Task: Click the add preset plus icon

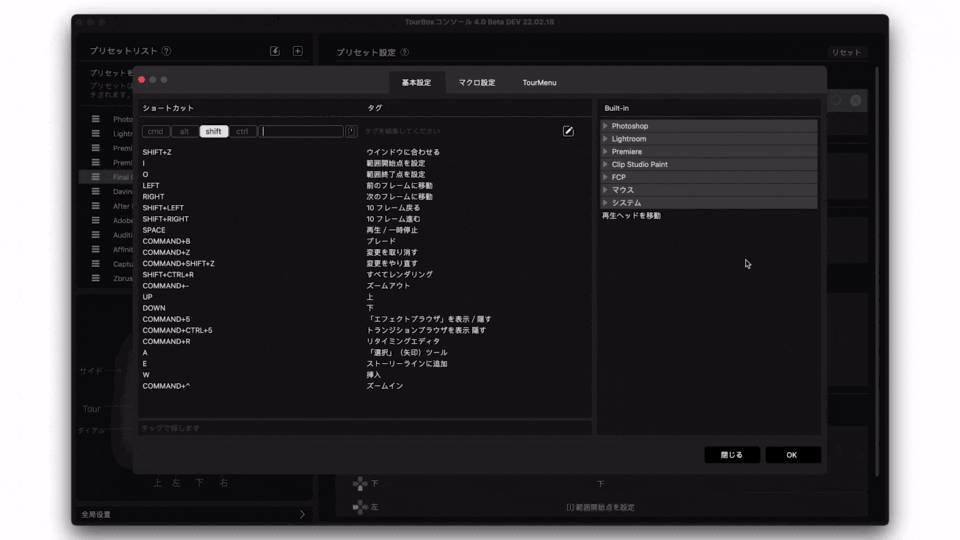Action: tap(297, 51)
